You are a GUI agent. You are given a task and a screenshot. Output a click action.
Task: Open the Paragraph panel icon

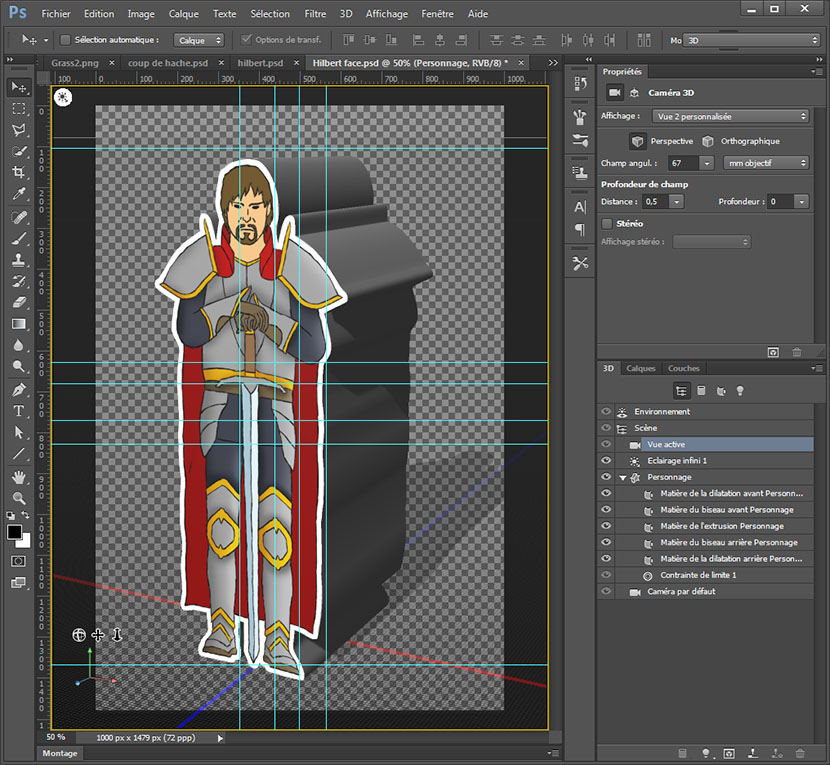pos(580,230)
